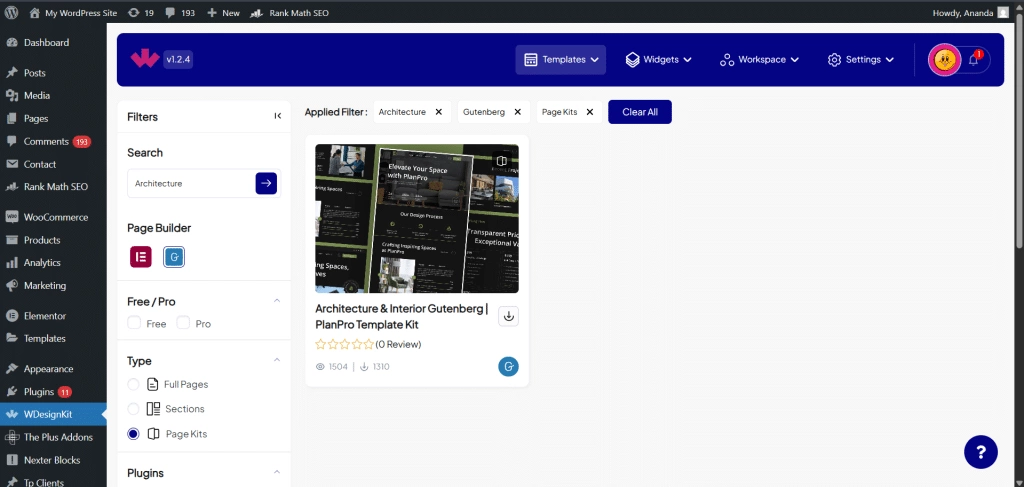
Task: Click the WDesignKit logo in blue header
Action: pyautogui.click(x=144, y=59)
